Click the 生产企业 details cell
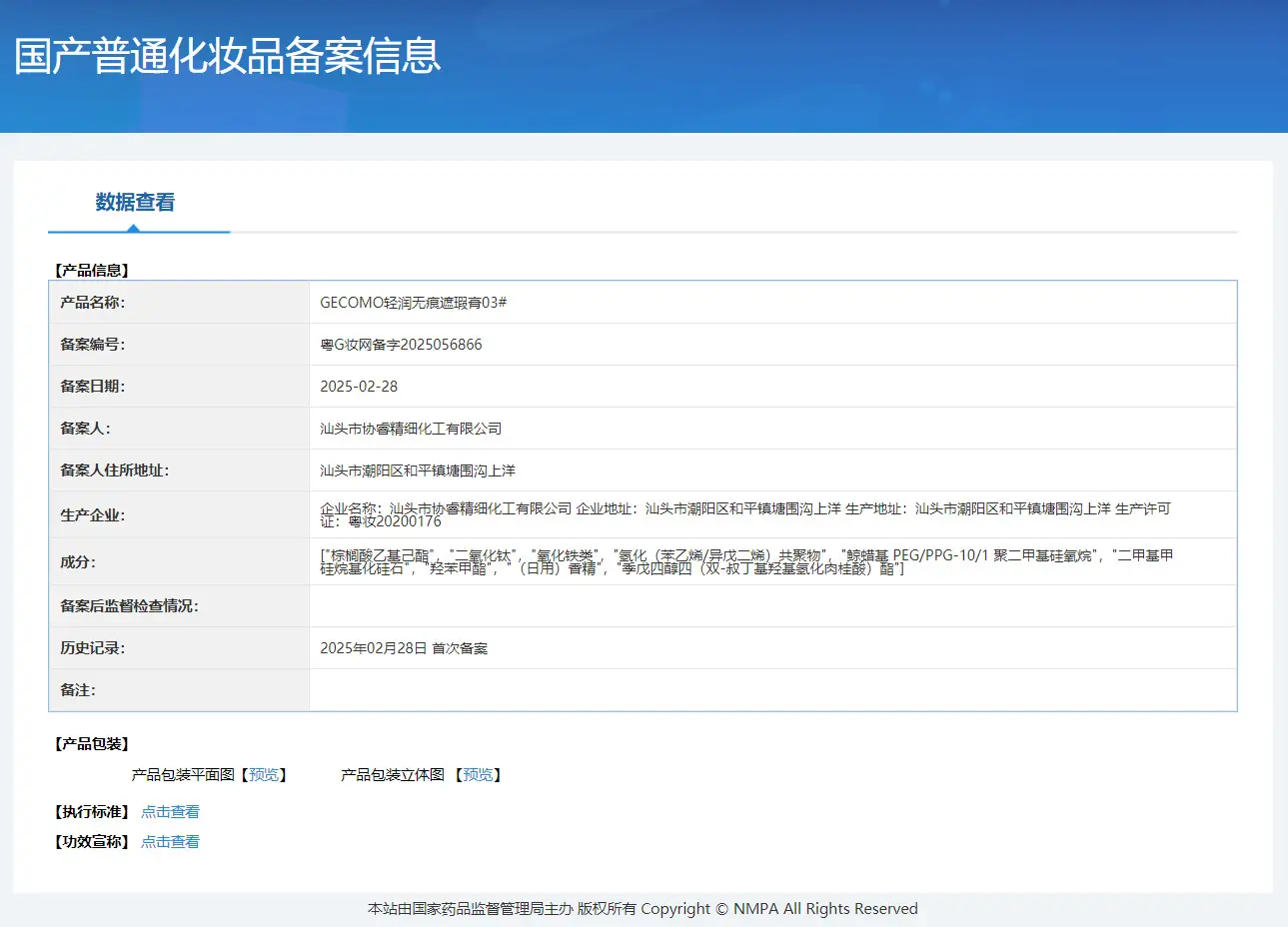The height and width of the screenshot is (927, 1288). (x=772, y=514)
